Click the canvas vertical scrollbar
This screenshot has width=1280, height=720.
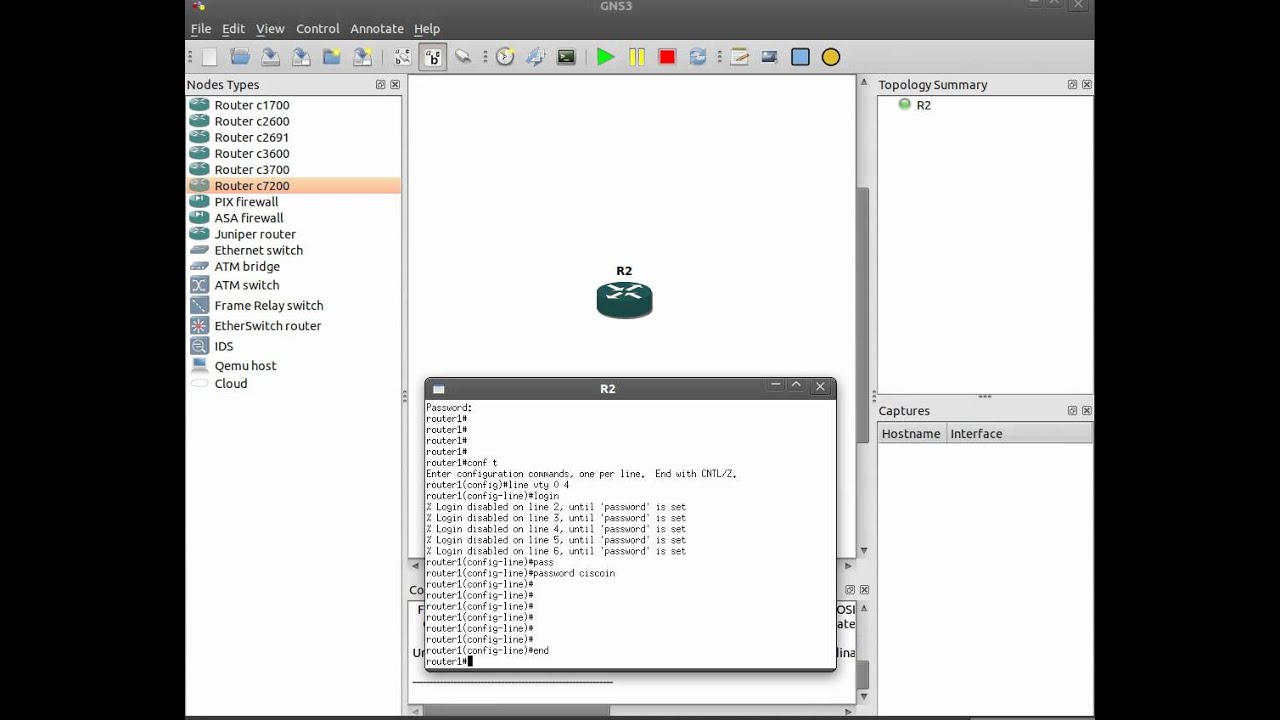[x=864, y=314]
